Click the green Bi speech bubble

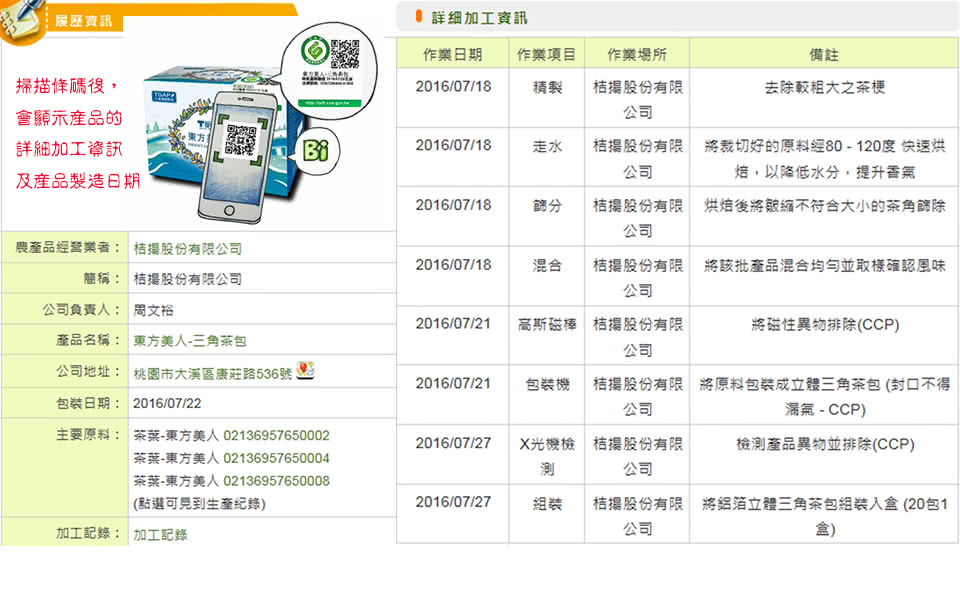pos(316,151)
